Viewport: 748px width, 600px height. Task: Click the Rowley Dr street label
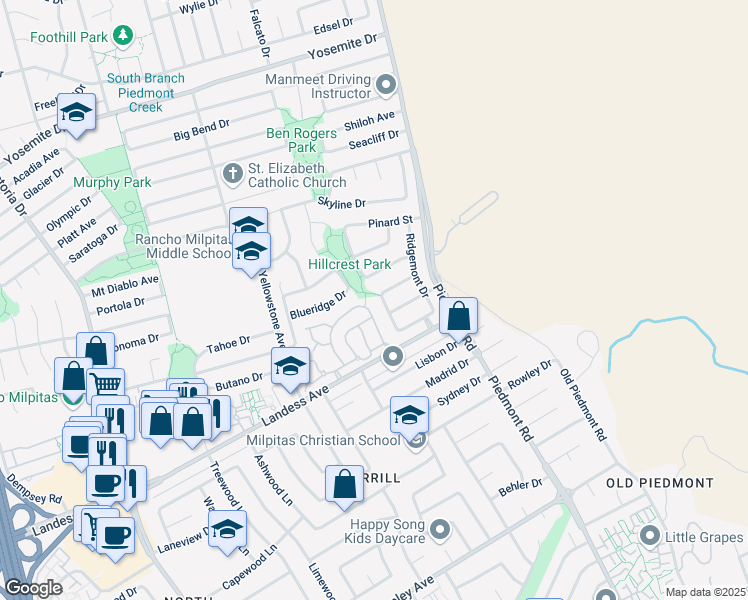click(x=530, y=374)
